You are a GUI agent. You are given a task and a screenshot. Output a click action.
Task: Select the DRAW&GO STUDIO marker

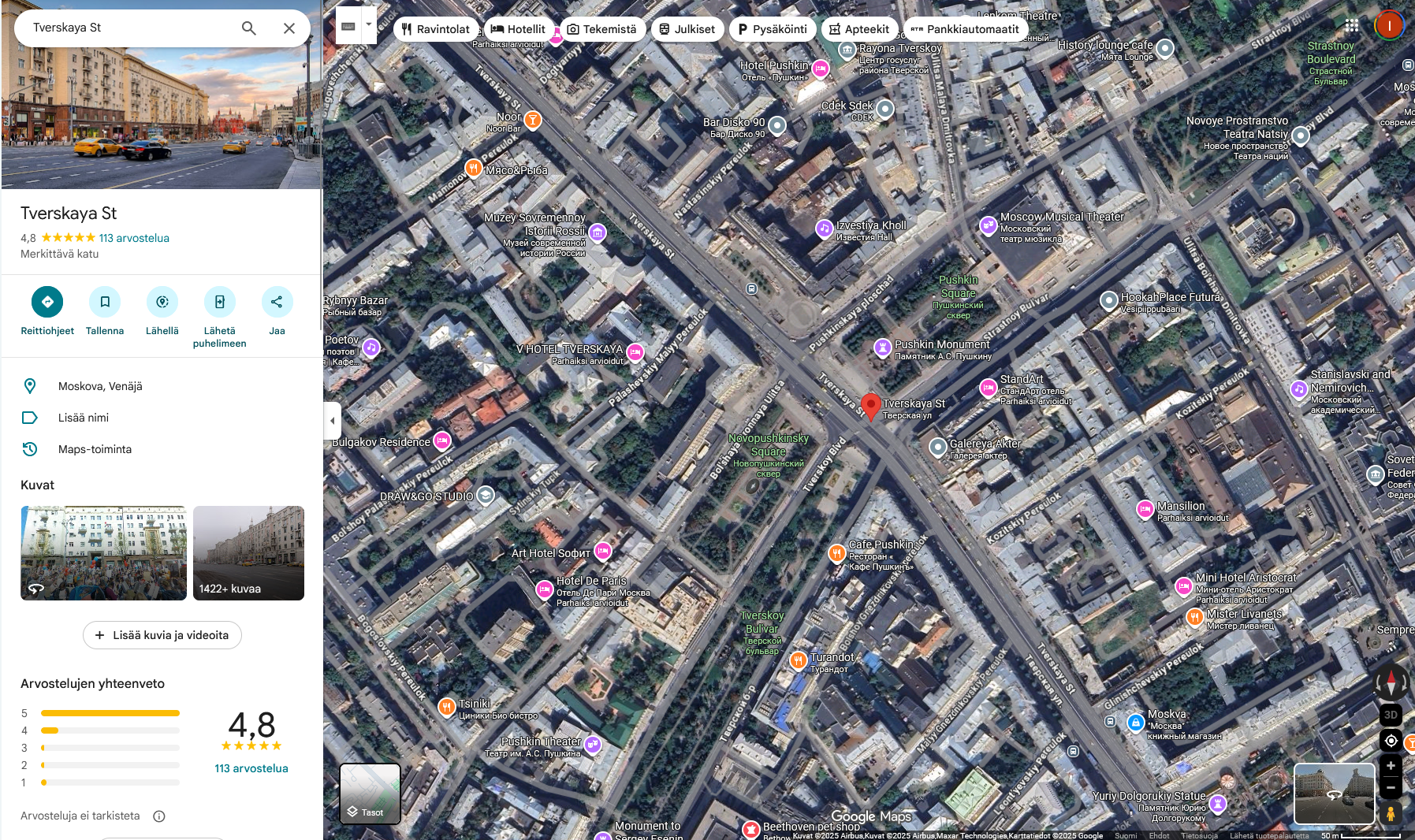pos(486,495)
